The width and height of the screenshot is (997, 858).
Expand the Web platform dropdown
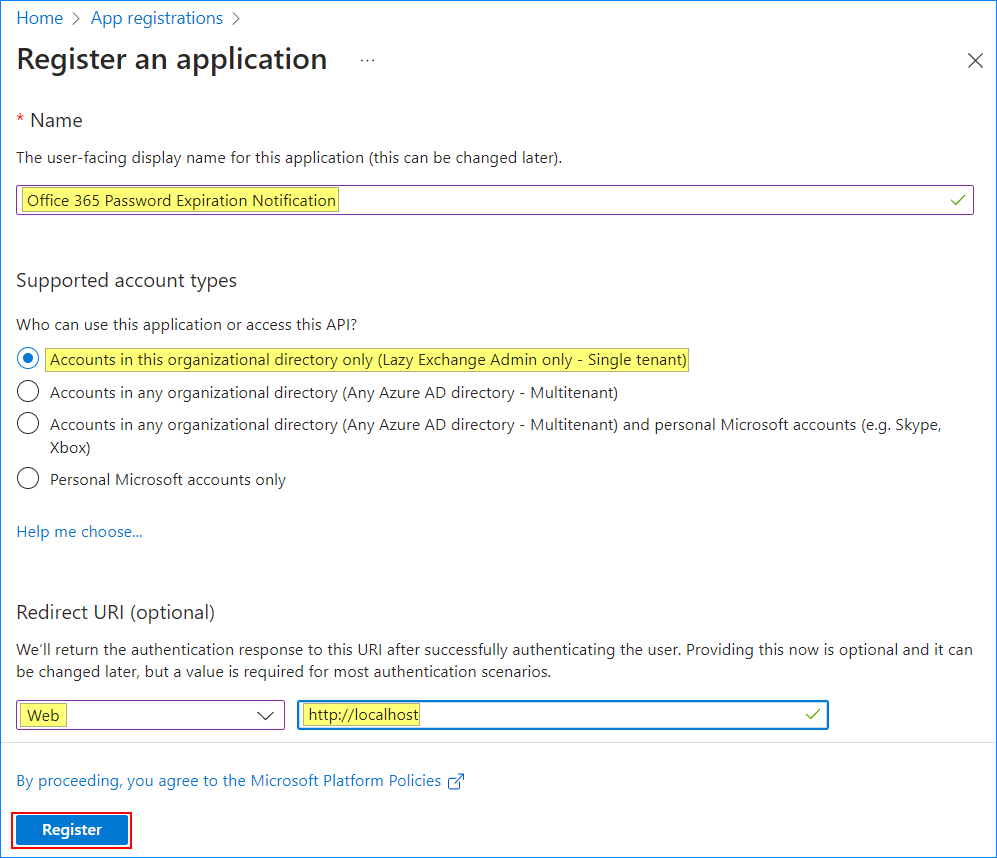[x=151, y=715]
